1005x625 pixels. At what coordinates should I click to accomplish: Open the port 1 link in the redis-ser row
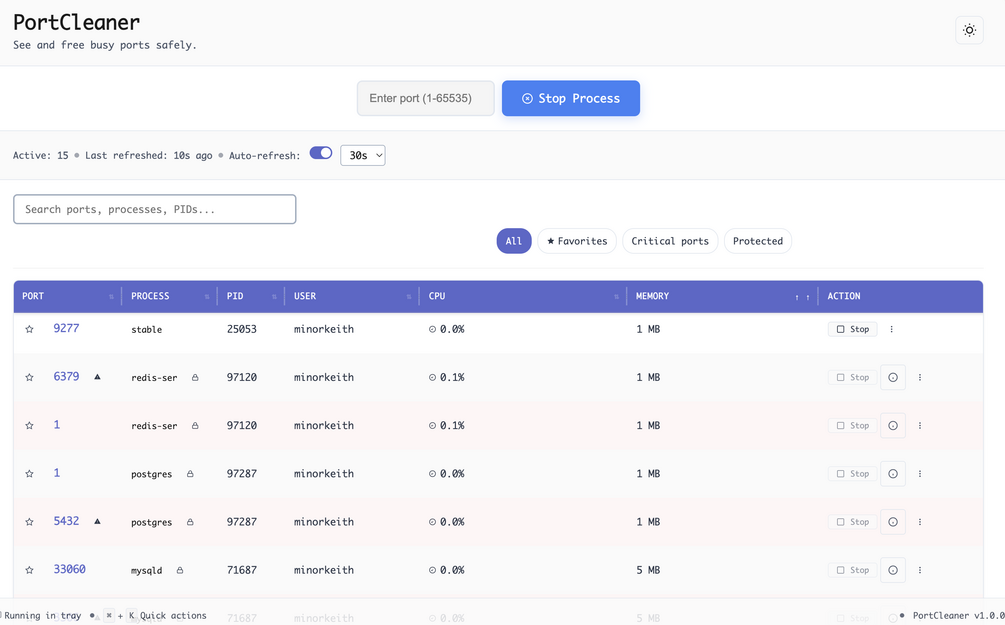point(56,424)
